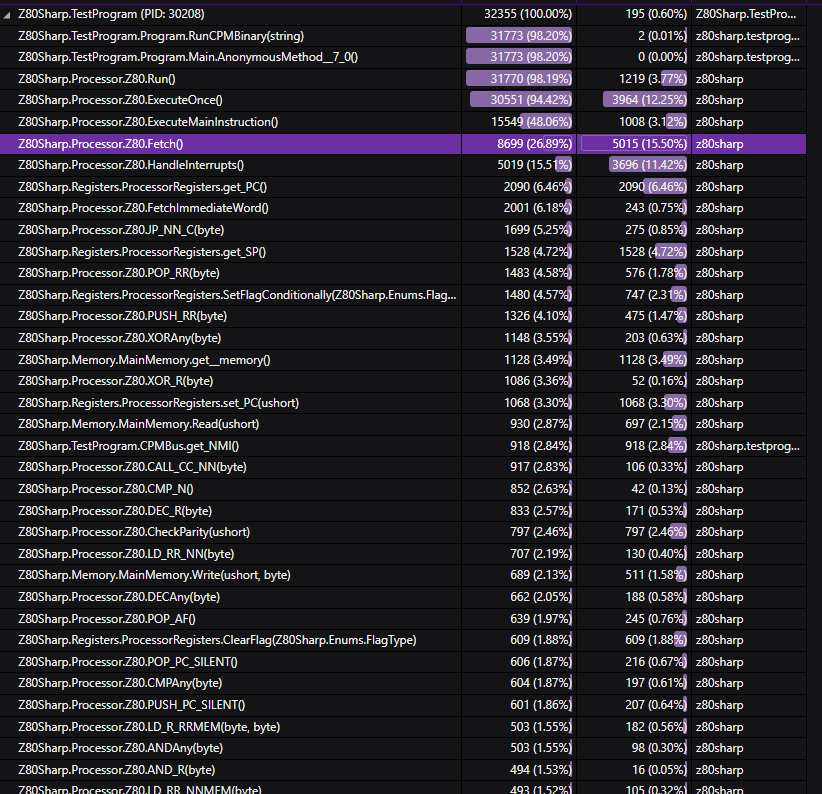Viewport: 822px width, 794px height.
Task: Click z80sharp.testprog... module in RunCPMBinary row
Action: click(748, 36)
